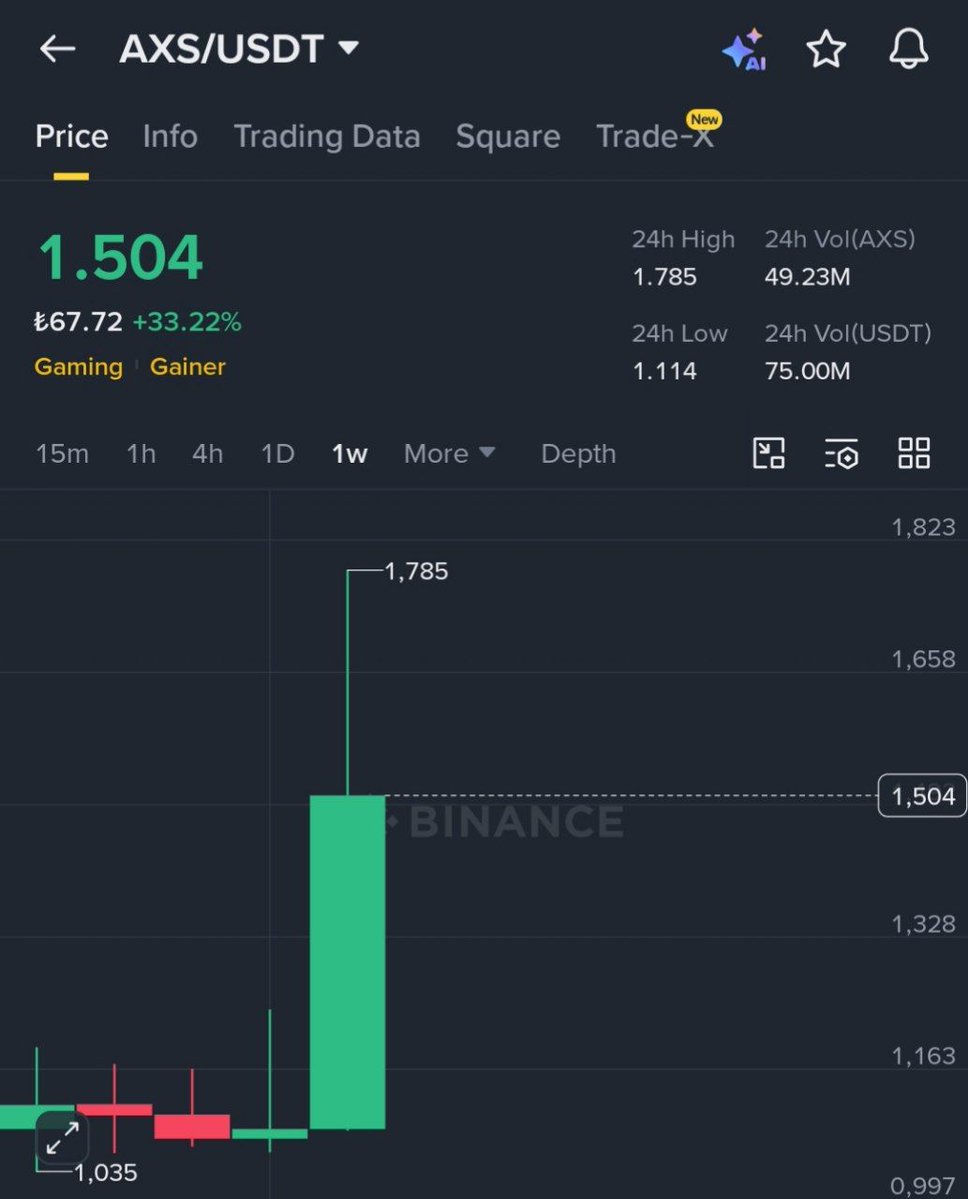Screen dimensions: 968x1199
Task: Open the Trading Data tab
Action: [x=326, y=137]
